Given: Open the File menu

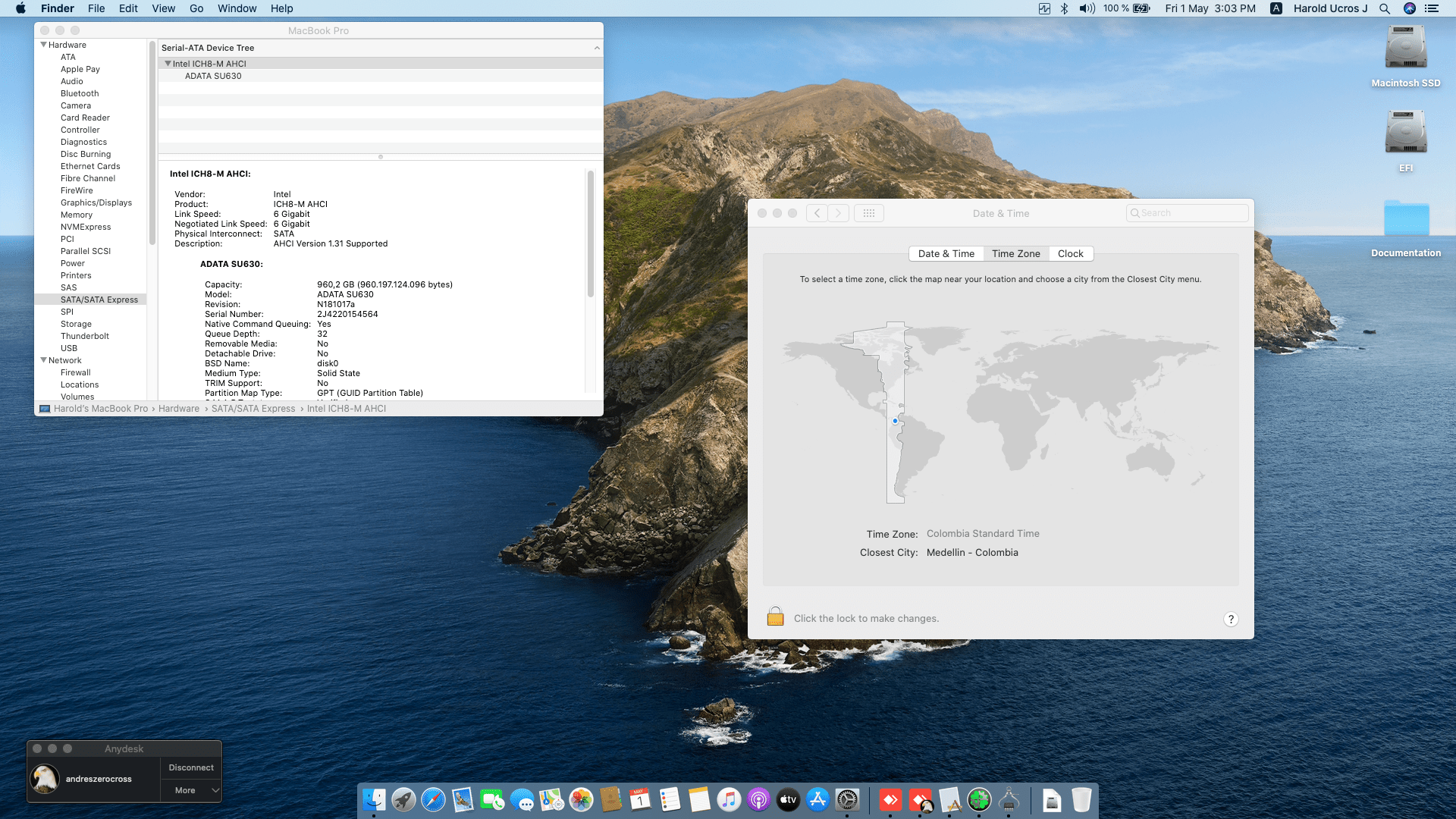Looking at the screenshot, I should point(96,8).
